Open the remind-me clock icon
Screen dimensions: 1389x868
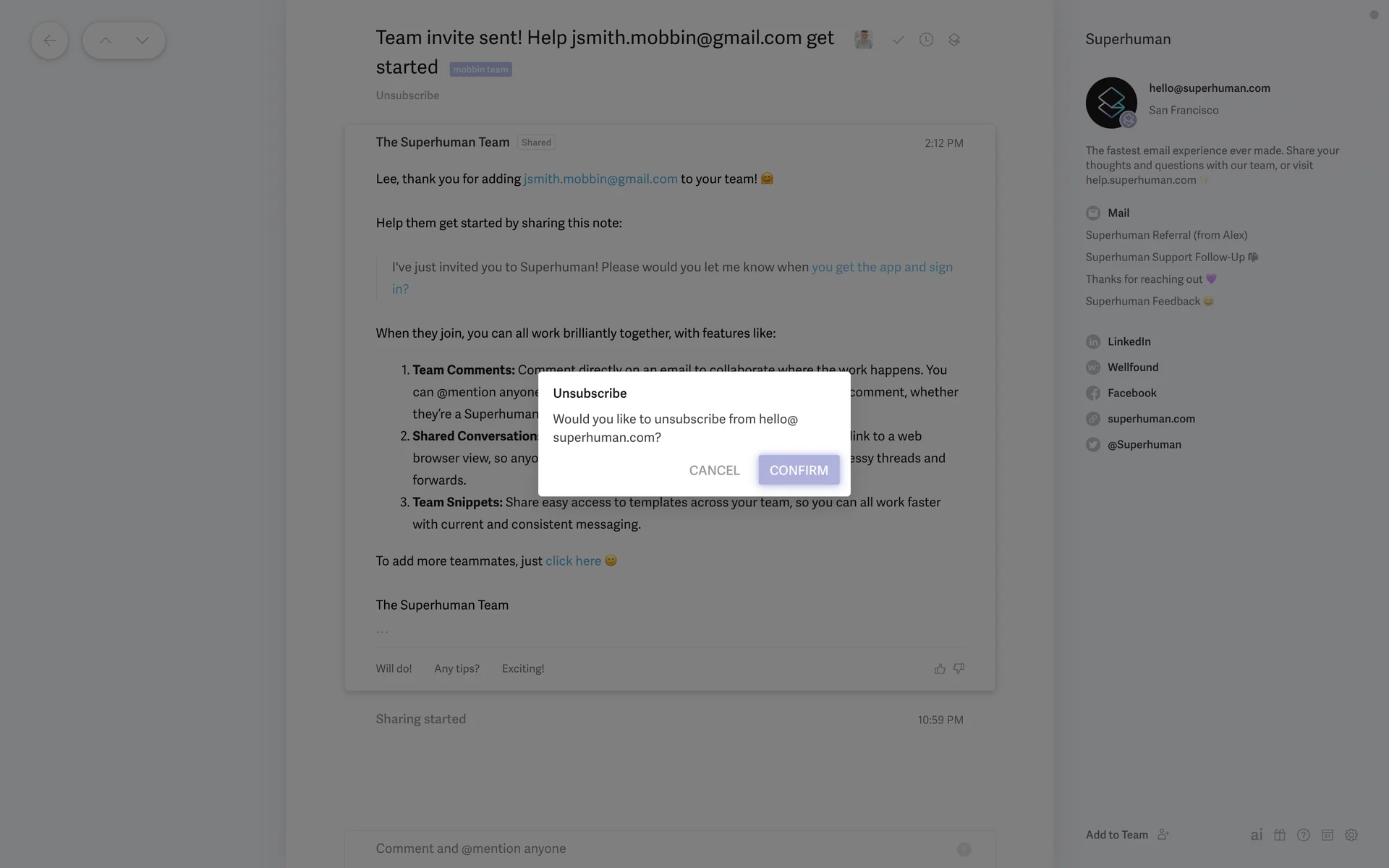(x=926, y=40)
